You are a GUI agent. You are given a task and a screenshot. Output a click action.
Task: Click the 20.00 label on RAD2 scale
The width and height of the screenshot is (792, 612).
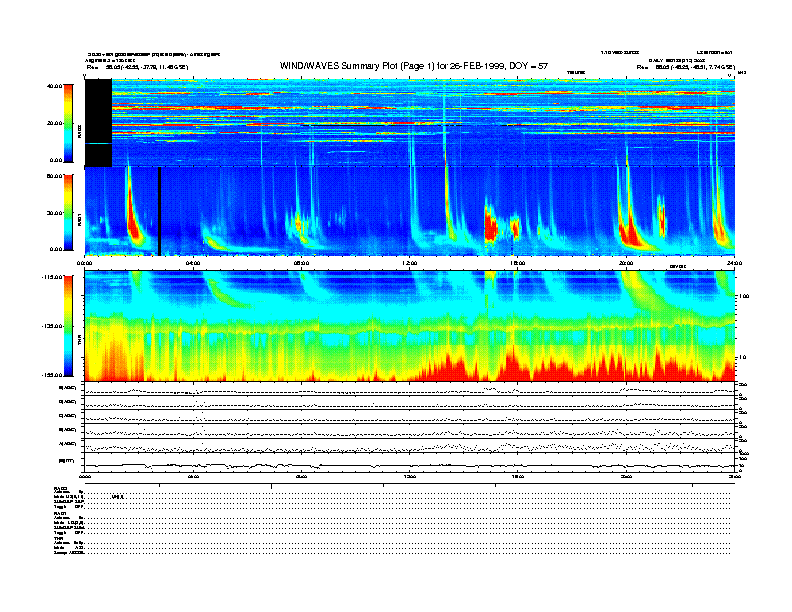[x=54, y=123]
